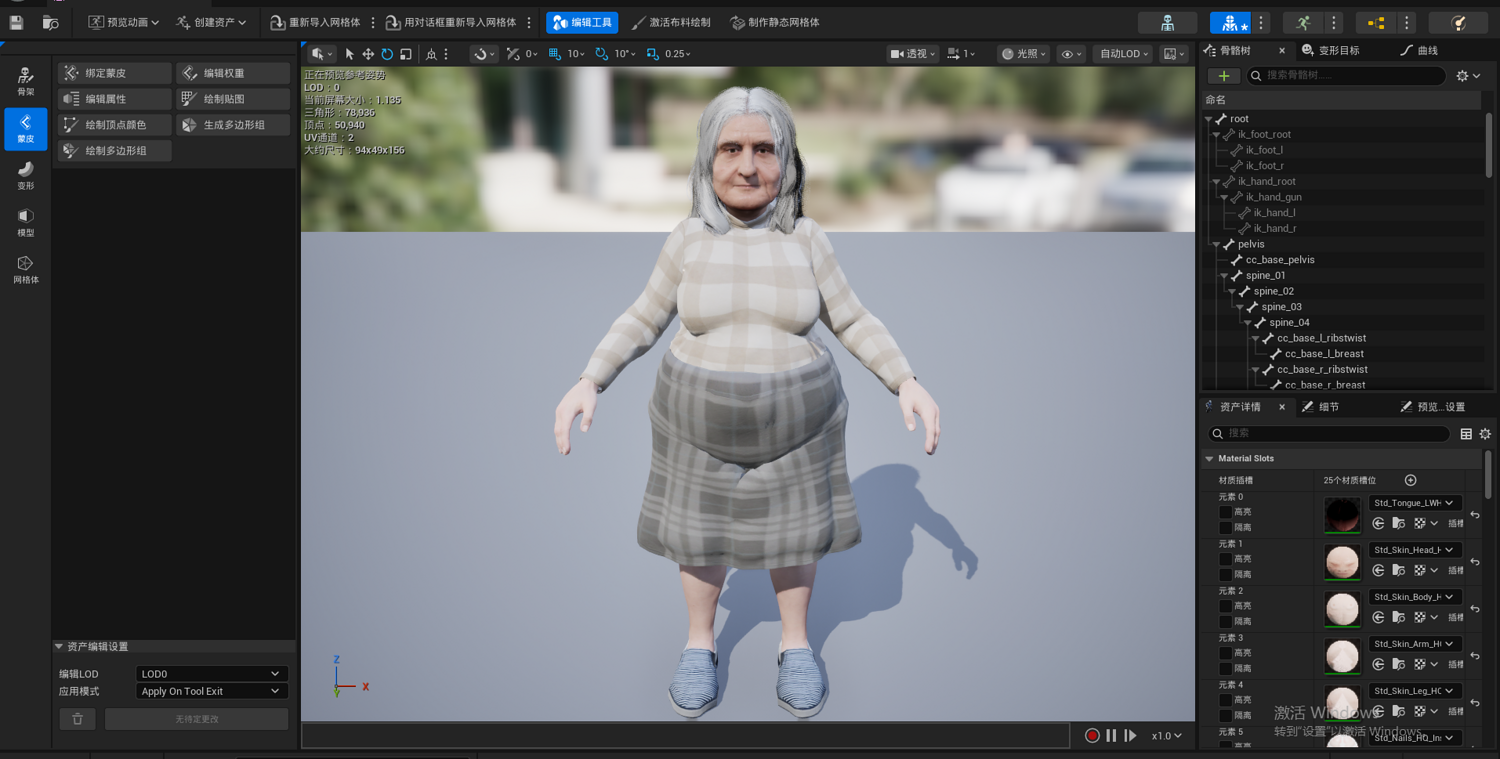Click the trash delete icon button
1500x759 pixels.
(77, 719)
